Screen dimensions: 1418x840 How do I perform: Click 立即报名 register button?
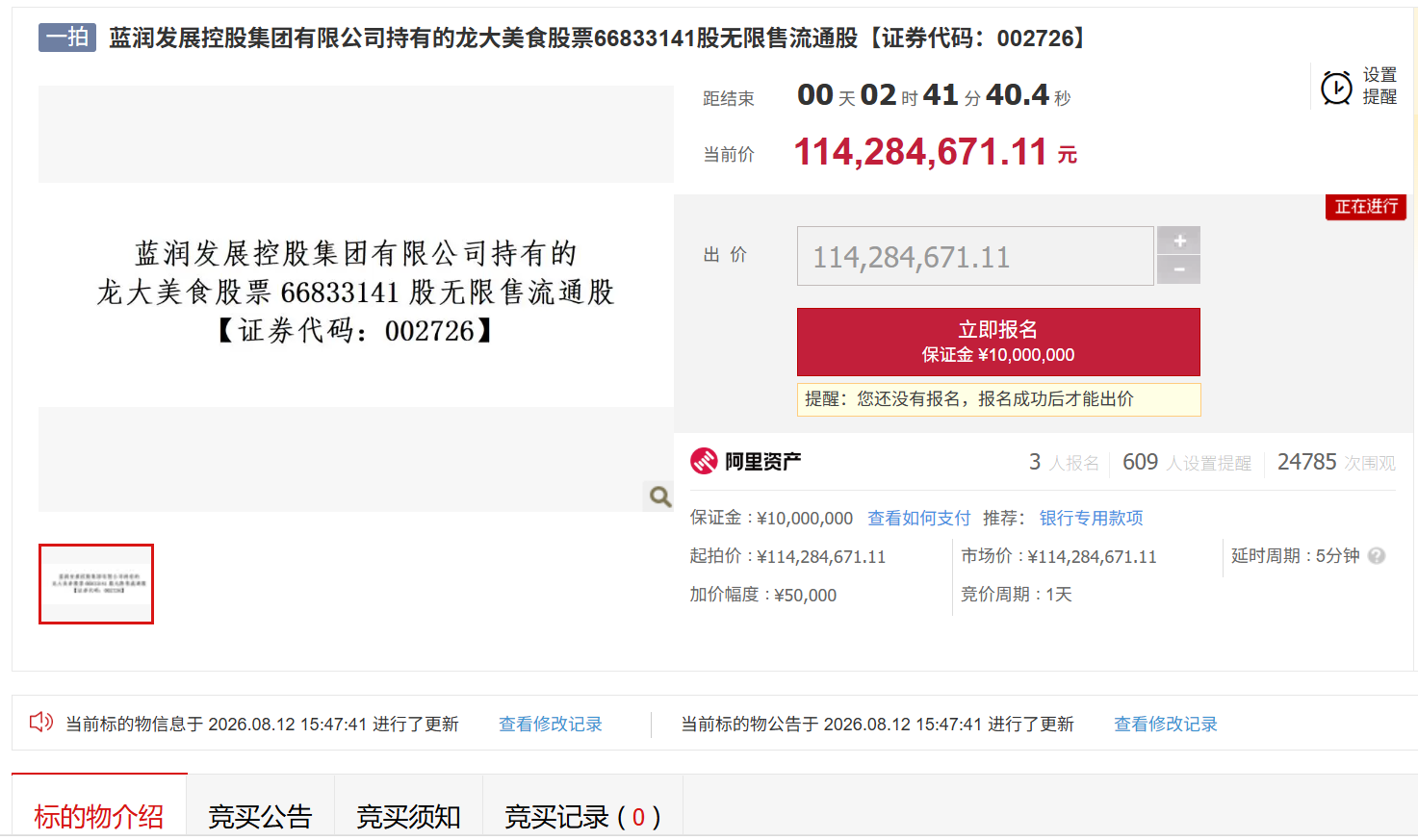point(998,342)
